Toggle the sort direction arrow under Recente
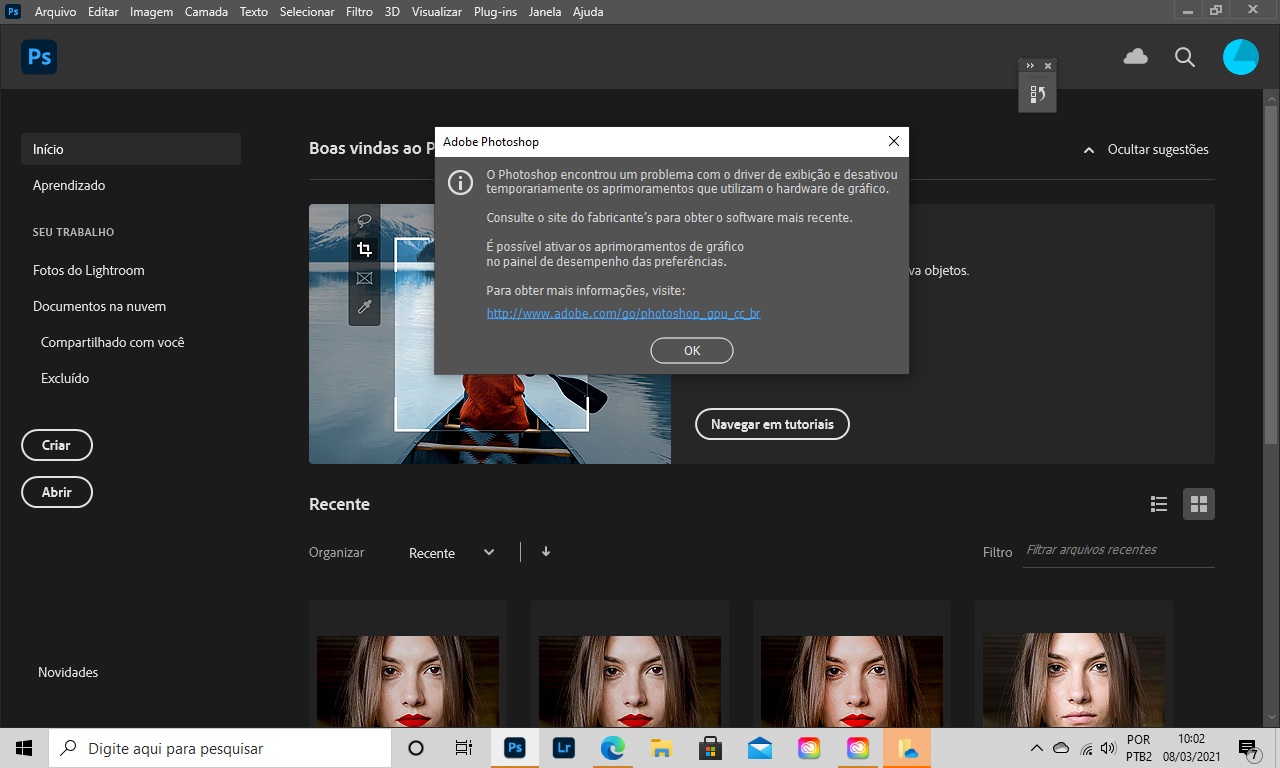The image size is (1280, 768). (x=545, y=551)
